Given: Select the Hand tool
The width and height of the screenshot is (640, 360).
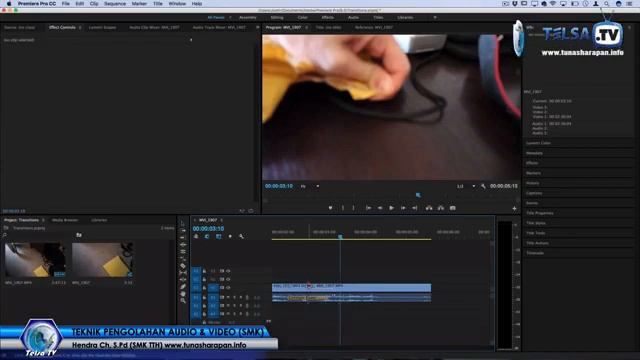Looking at the screenshot, I should pos(183,293).
